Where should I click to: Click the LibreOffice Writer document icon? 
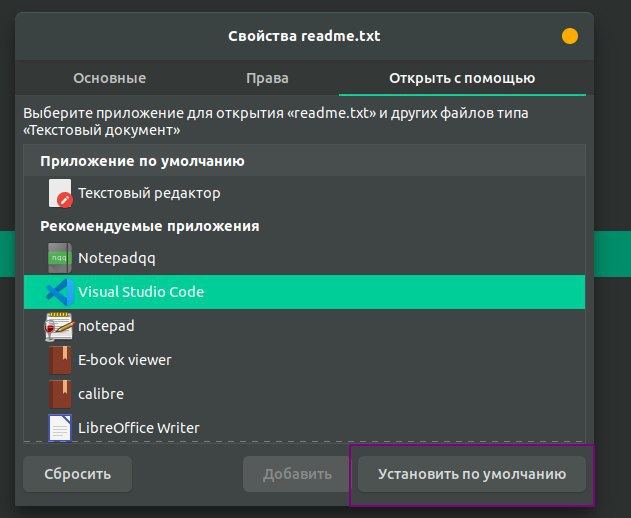point(60,427)
